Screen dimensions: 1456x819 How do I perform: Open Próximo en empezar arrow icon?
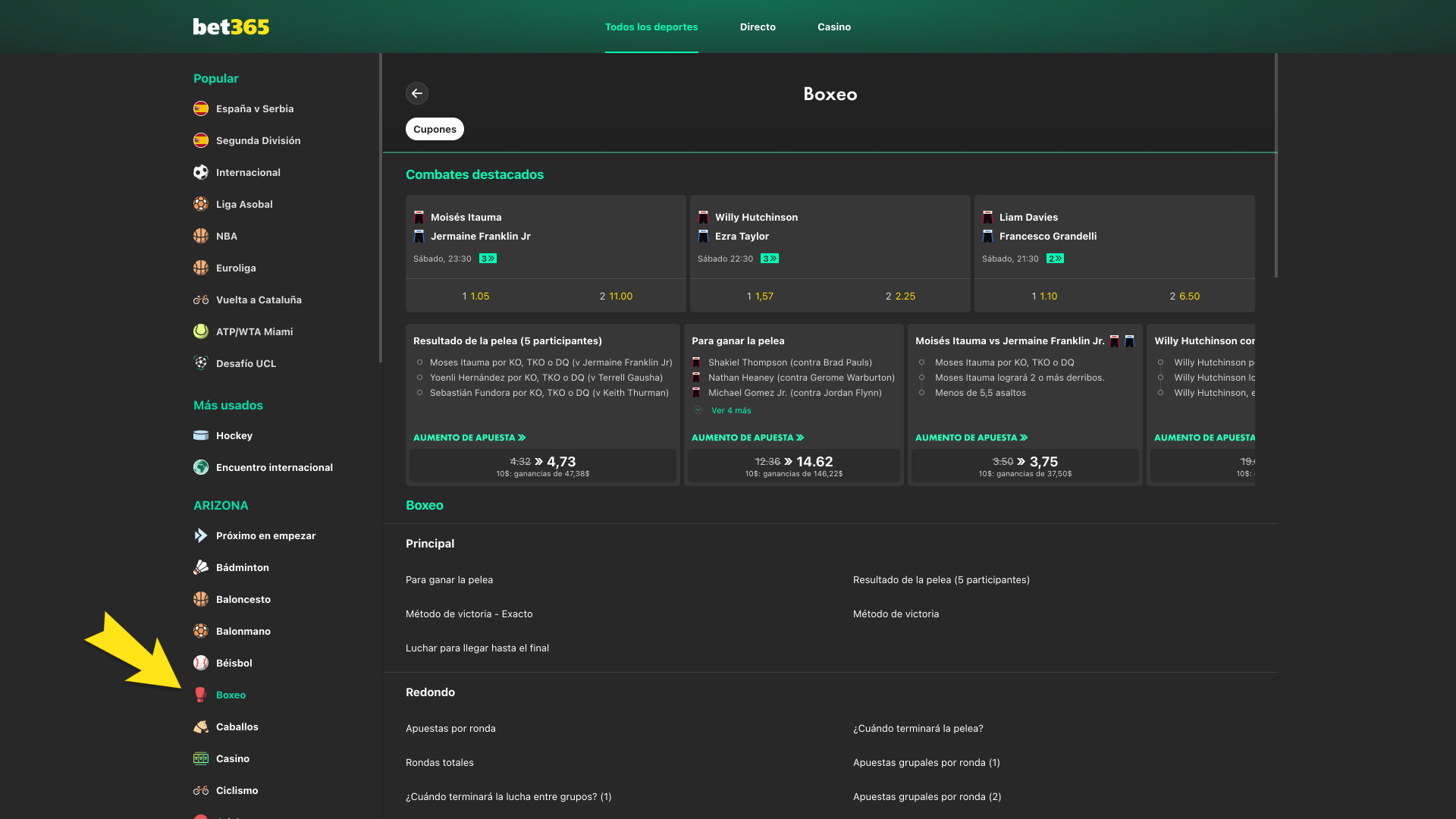point(201,535)
